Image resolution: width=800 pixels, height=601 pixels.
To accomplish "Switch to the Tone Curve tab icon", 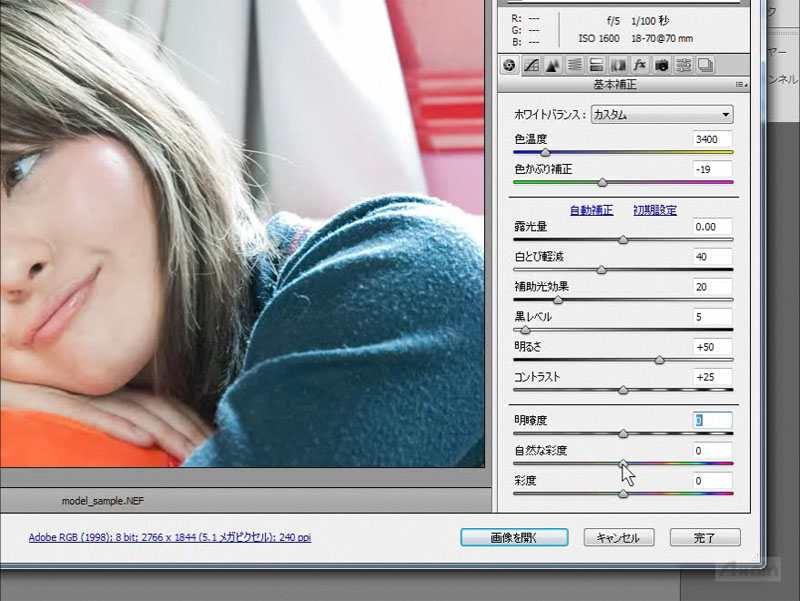I will click(531, 65).
